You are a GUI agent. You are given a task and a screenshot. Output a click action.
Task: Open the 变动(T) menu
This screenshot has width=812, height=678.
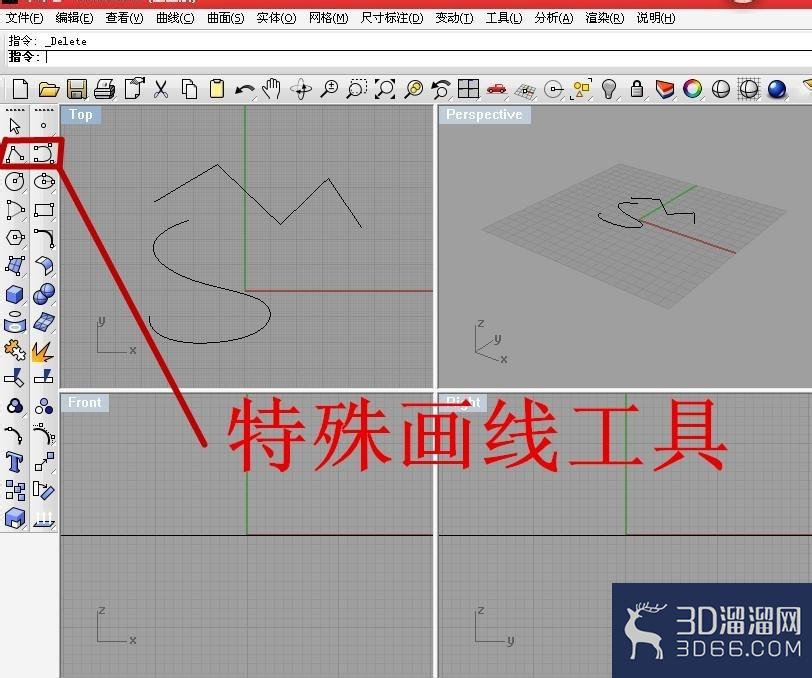(454, 18)
